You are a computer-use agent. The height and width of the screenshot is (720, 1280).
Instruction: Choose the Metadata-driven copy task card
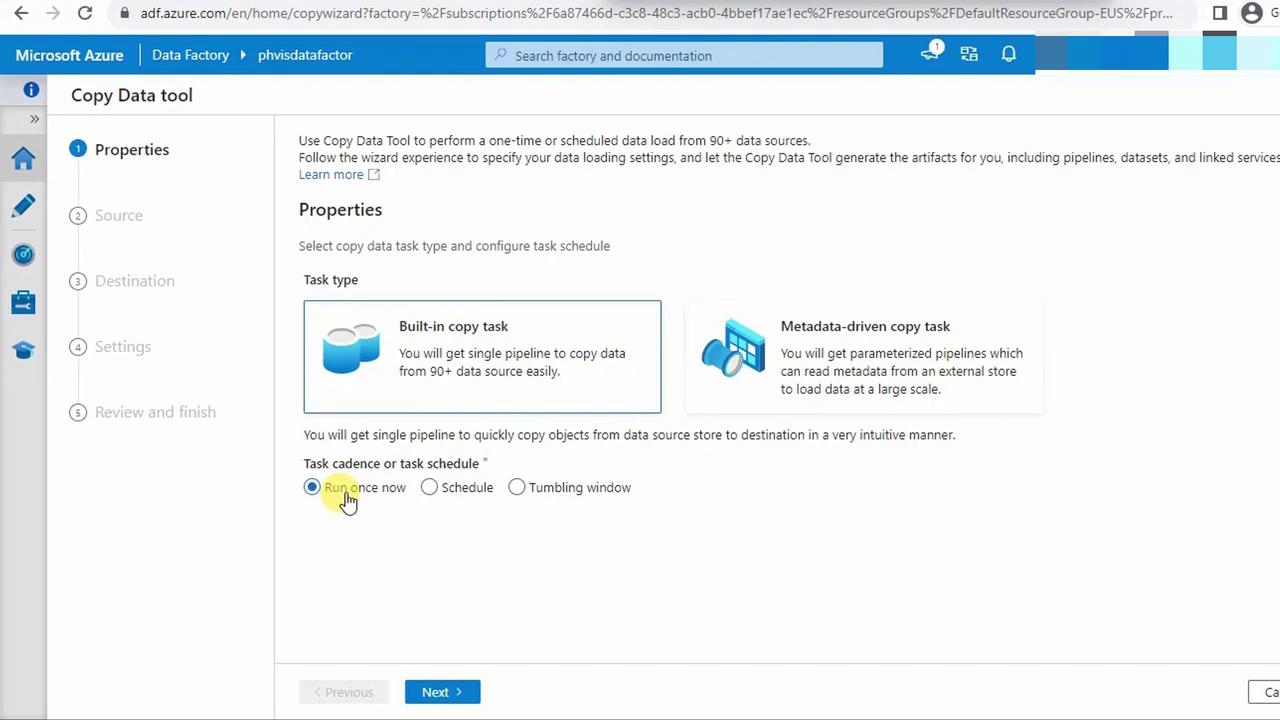tap(864, 357)
